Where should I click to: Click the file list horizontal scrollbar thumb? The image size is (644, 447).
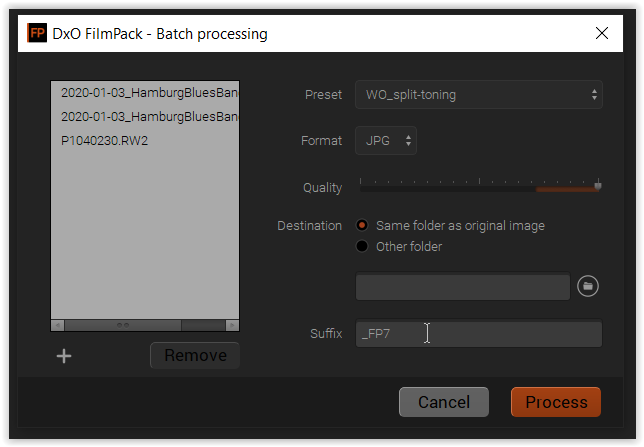pyautogui.click(x=123, y=325)
